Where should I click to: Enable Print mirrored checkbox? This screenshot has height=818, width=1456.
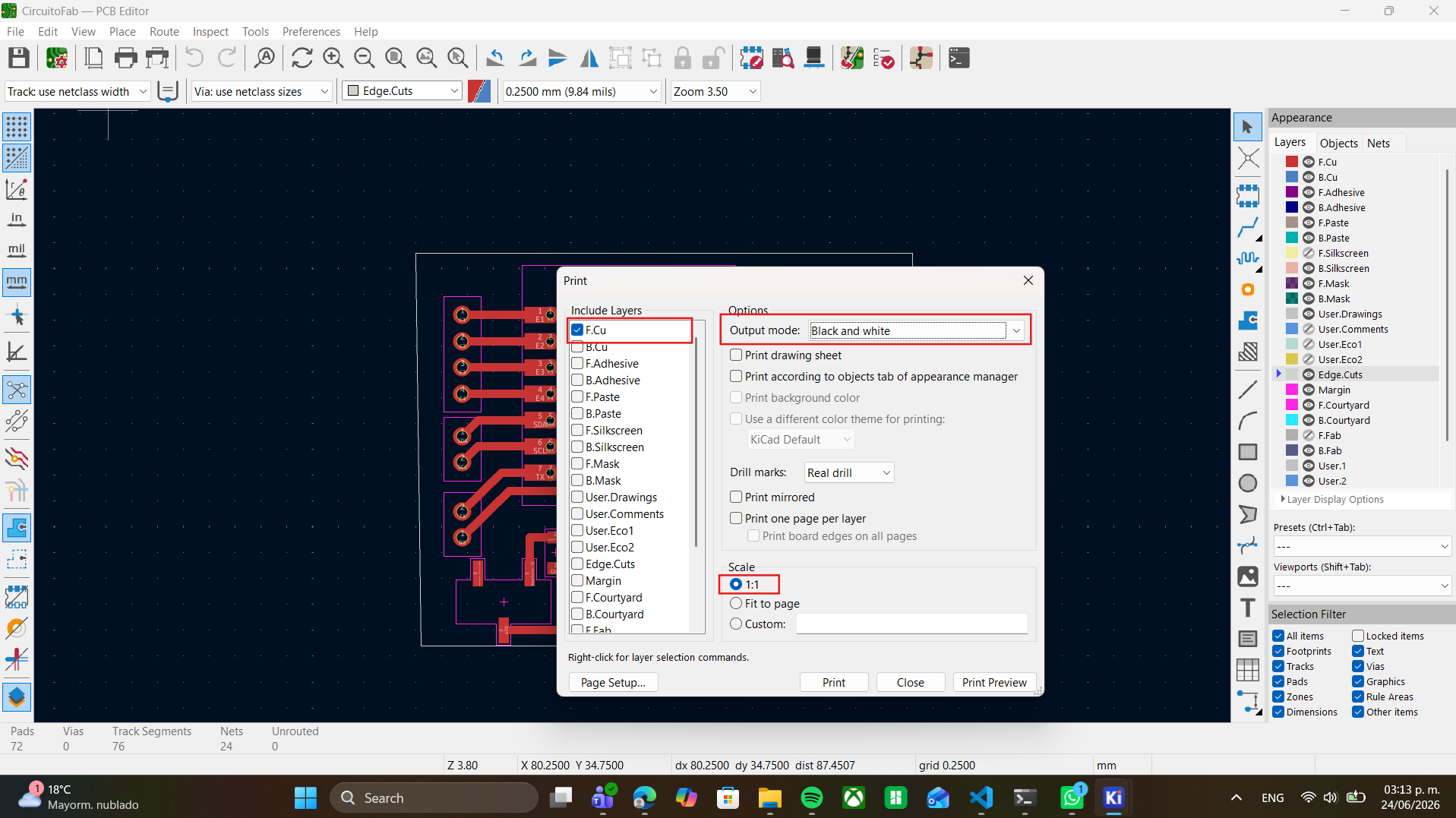tap(736, 497)
